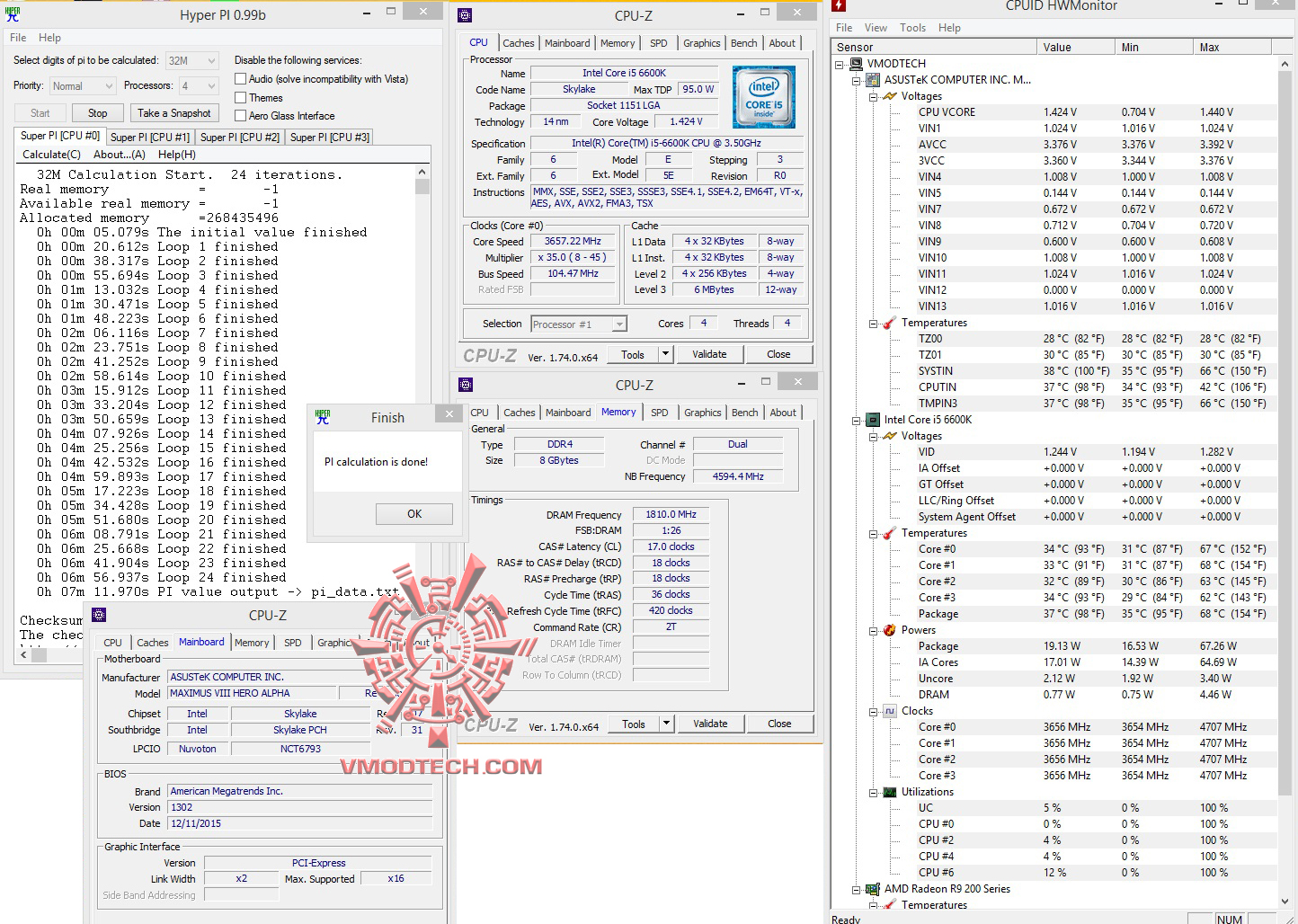
Task: Collapse the ASUSTeK COMPUTER INC. node
Action: coord(857,80)
